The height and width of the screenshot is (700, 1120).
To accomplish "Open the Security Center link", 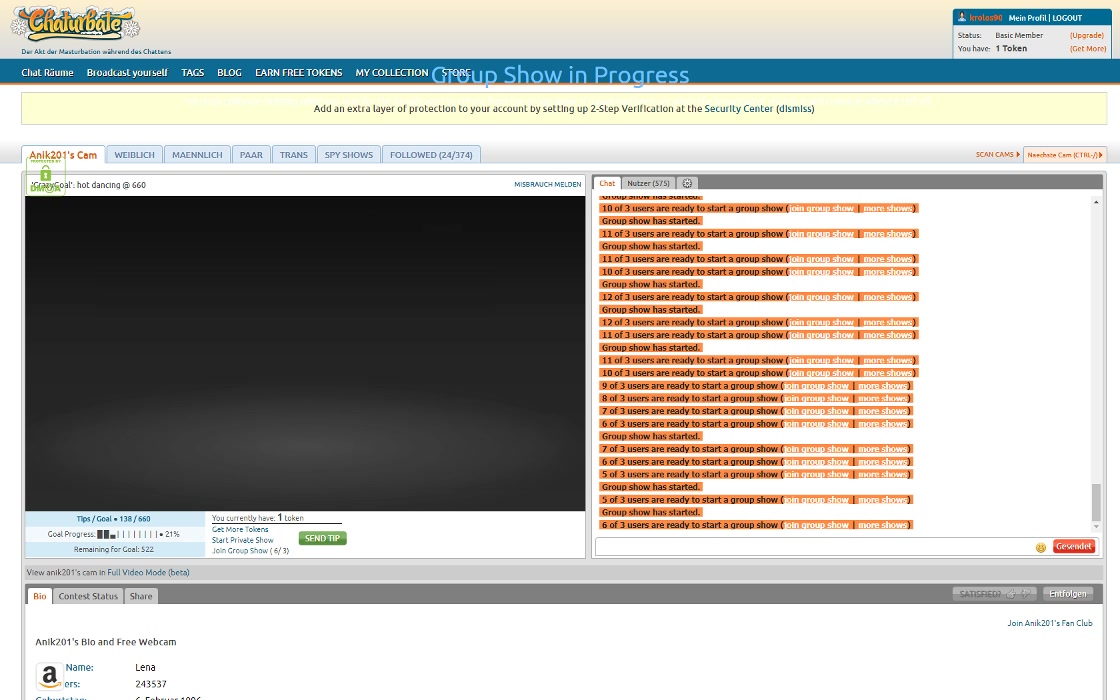I will [738, 109].
